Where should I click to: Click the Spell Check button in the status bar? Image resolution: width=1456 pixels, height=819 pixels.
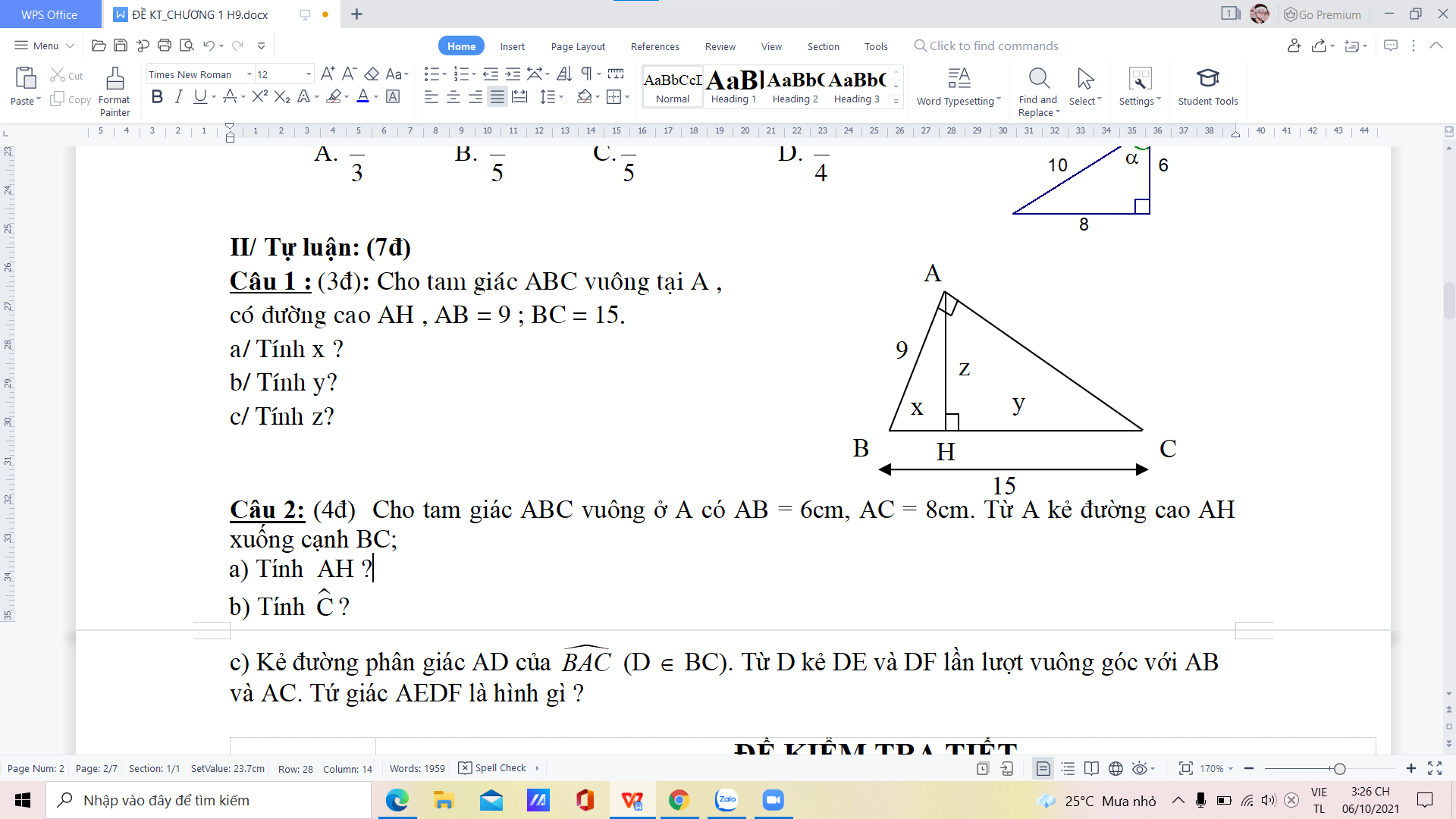point(493,768)
